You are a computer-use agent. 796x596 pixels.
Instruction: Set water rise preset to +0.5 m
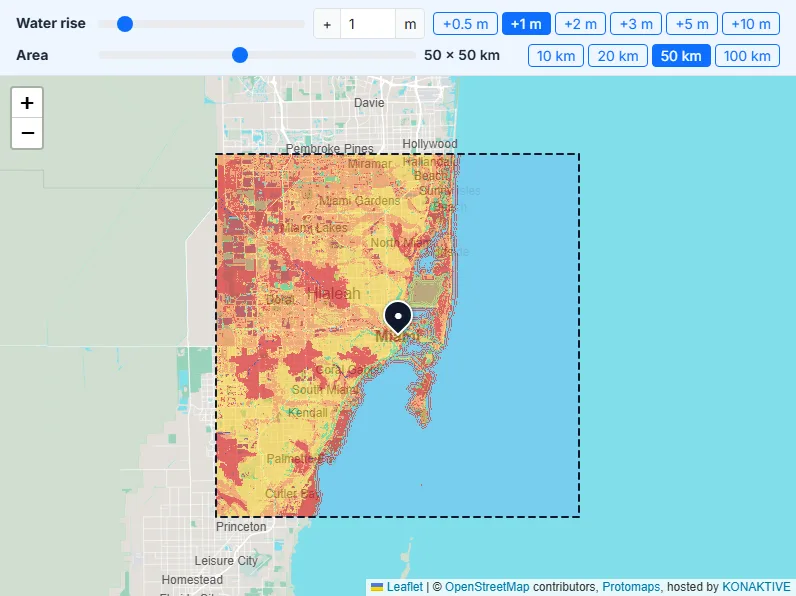point(465,24)
